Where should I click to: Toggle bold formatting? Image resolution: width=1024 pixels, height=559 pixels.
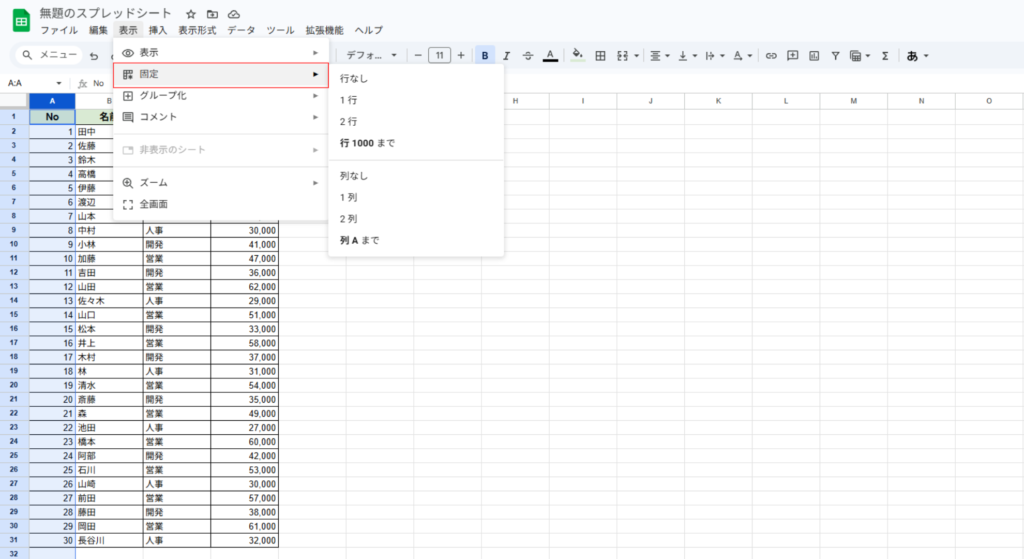click(x=485, y=56)
